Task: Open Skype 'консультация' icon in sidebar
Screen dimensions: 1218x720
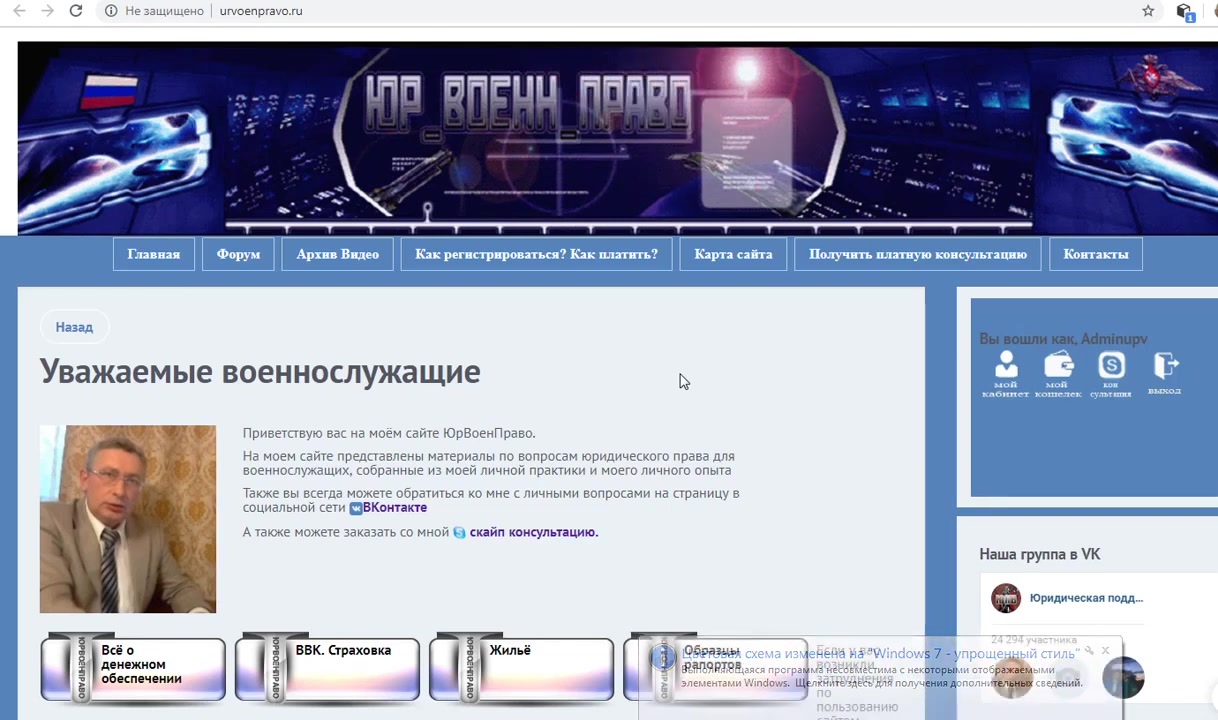Action: (1111, 375)
